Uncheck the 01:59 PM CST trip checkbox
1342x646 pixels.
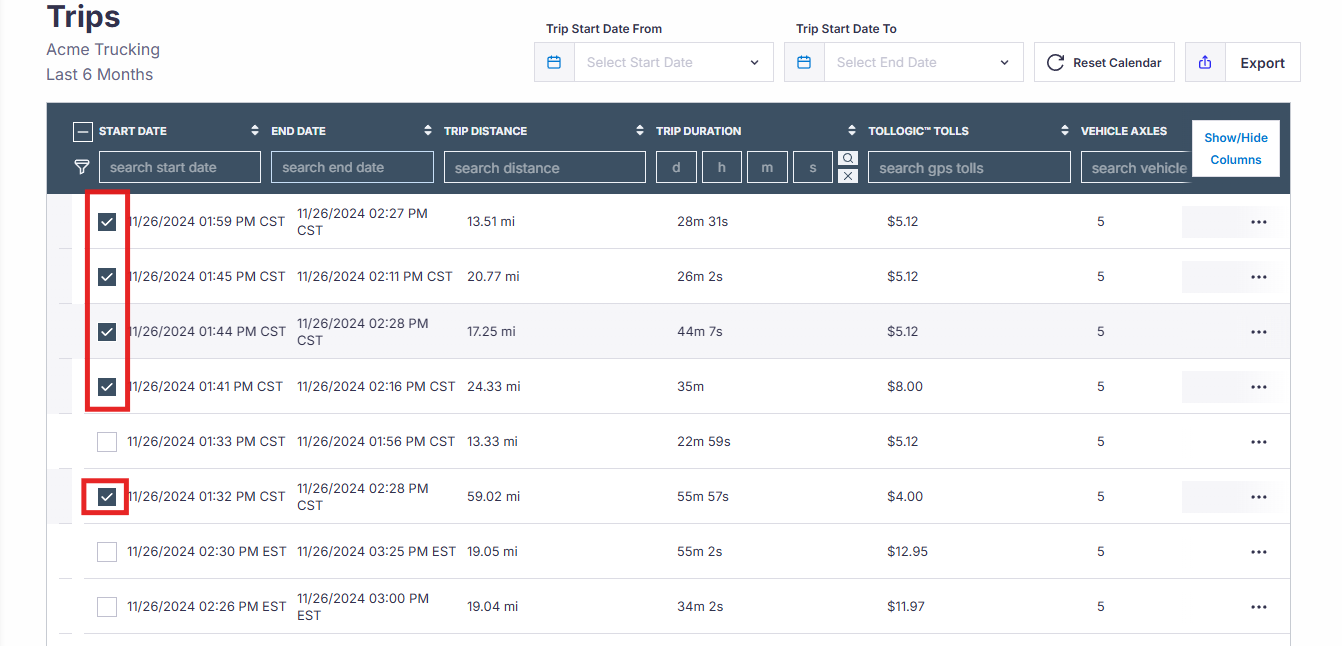pyautogui.click(x=107, y=221)
